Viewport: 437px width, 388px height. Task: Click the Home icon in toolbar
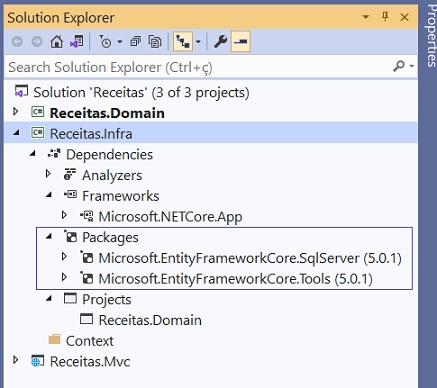pos(56,42)
